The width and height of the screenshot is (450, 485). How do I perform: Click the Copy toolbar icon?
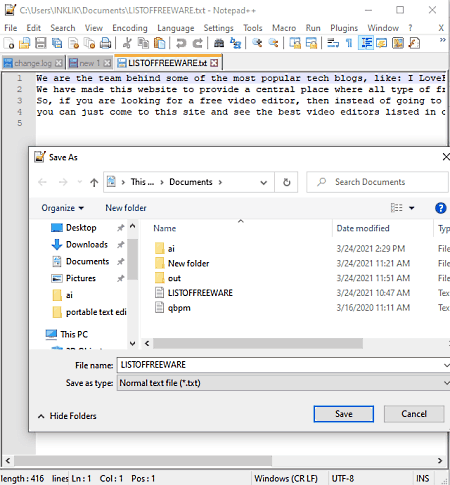[143, 43]
